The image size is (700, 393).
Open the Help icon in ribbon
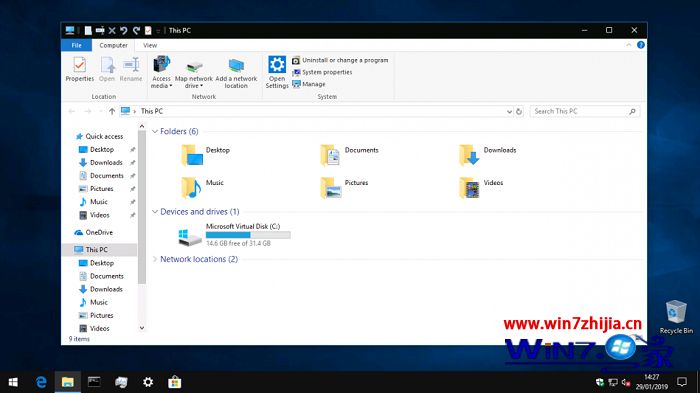point(641,45)
